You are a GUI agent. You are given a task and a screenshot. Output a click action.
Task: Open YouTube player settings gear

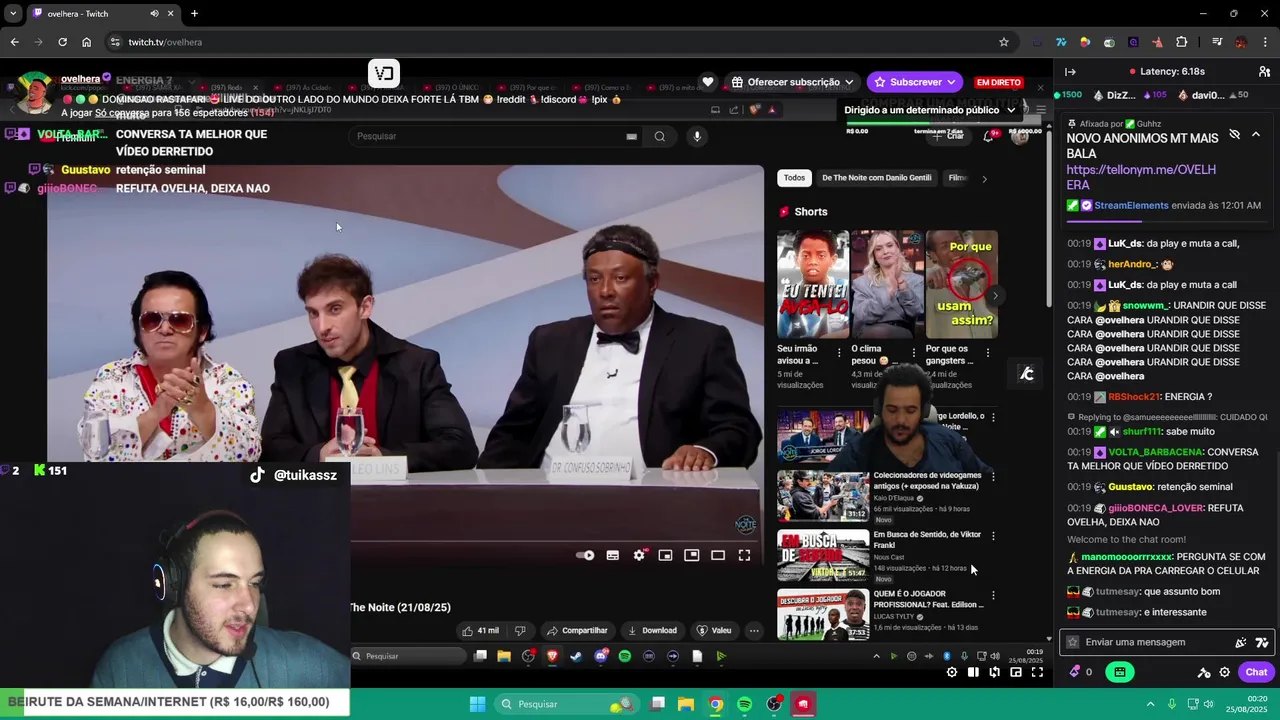pyautogui.click(x=639, y=555)
